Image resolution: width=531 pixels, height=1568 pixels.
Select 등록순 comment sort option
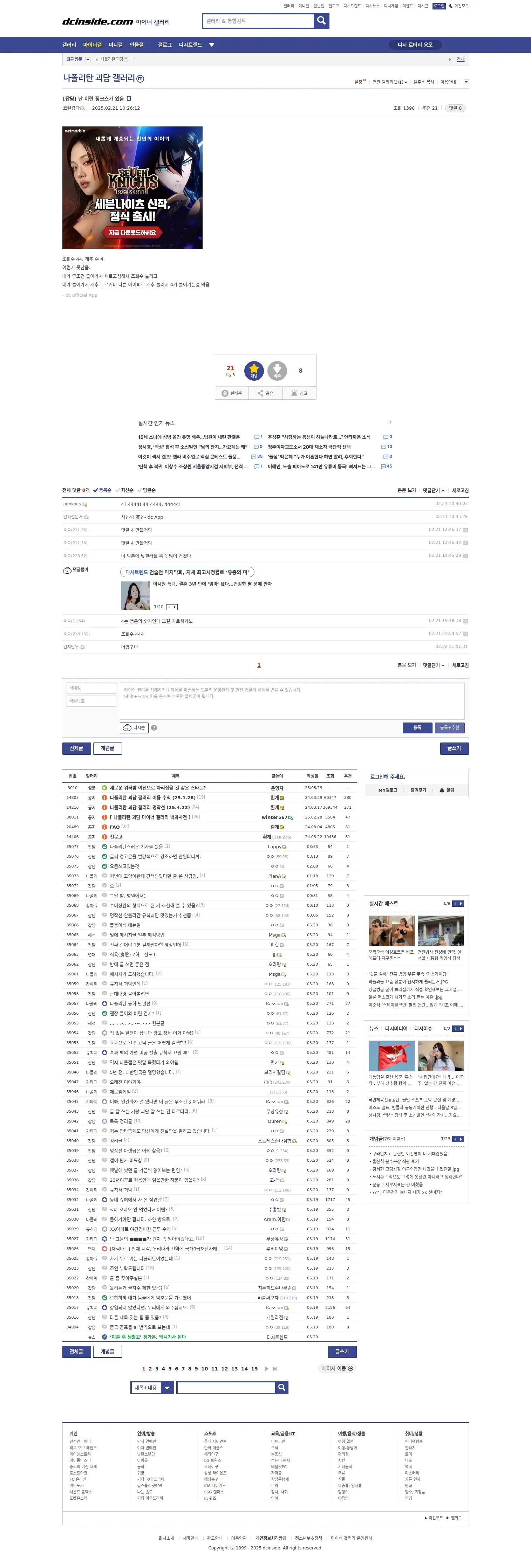click(x=102, y=490)
